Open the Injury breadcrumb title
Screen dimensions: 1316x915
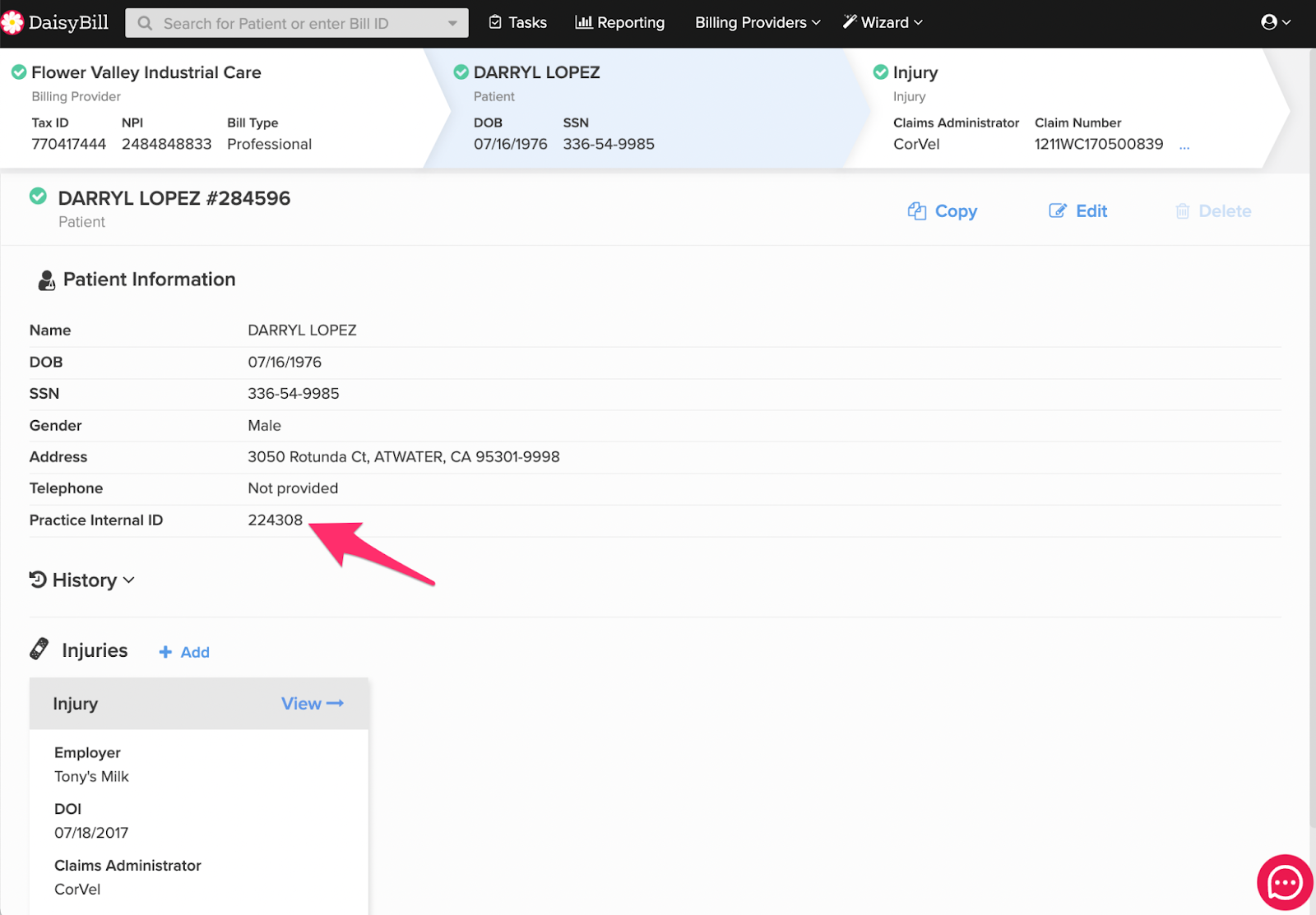(x=915, y=72)
